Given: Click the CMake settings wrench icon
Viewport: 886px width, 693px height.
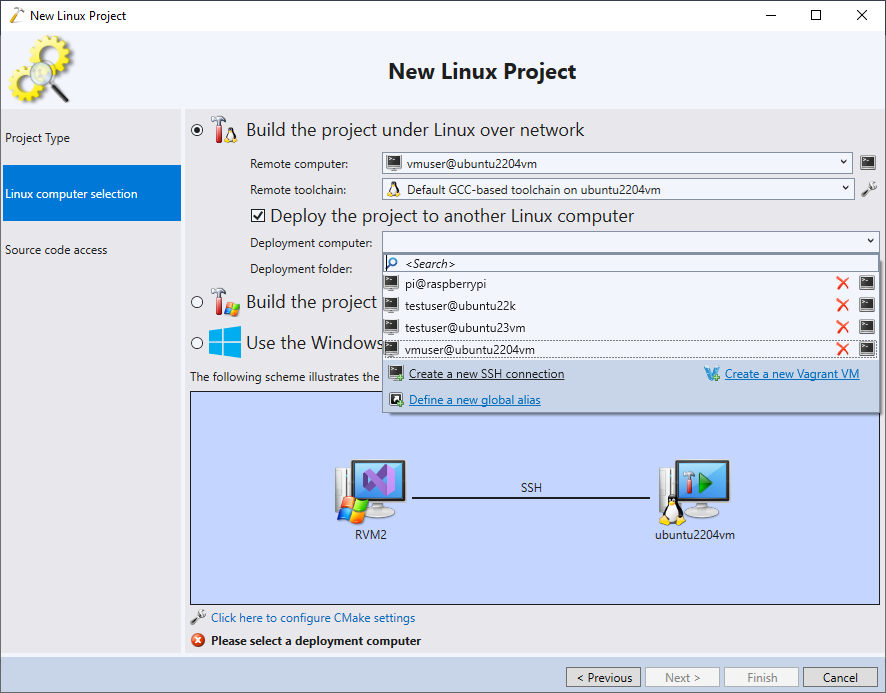Looking at the screenshot, I should pos(198,617).
